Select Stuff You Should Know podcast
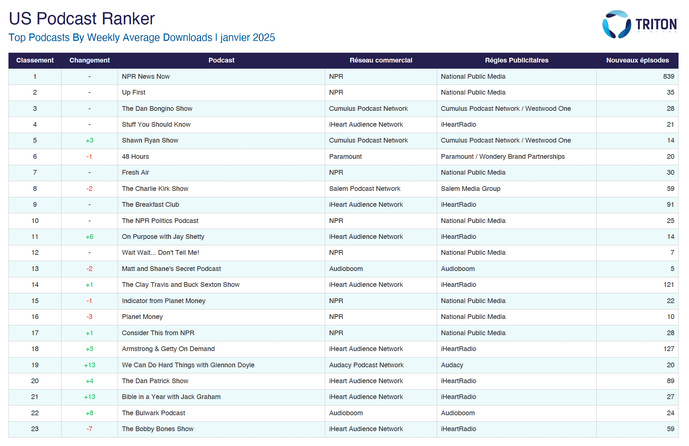The image size is (689, 446). point(155,124)
